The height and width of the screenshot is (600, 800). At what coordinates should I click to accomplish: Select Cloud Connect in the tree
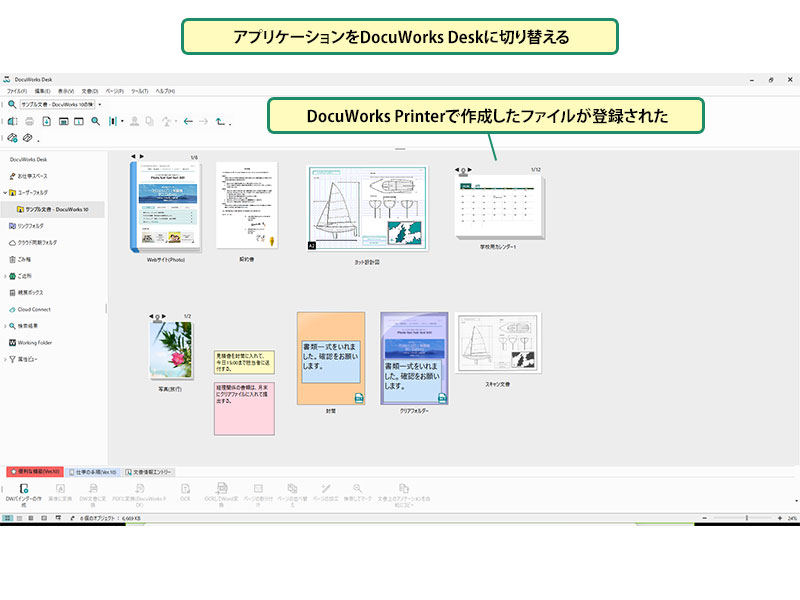point(30,309)
